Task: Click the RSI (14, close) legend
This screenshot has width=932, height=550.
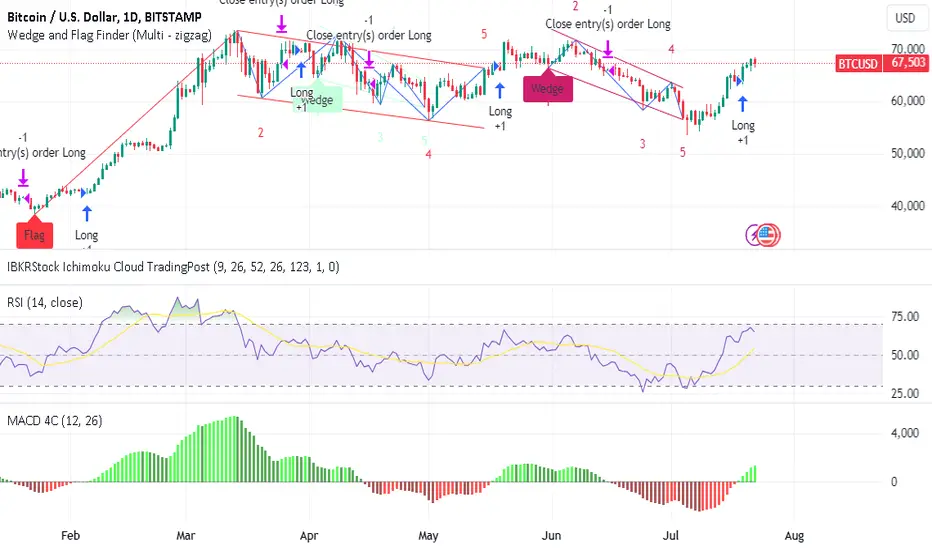Action: click(45, 303)
